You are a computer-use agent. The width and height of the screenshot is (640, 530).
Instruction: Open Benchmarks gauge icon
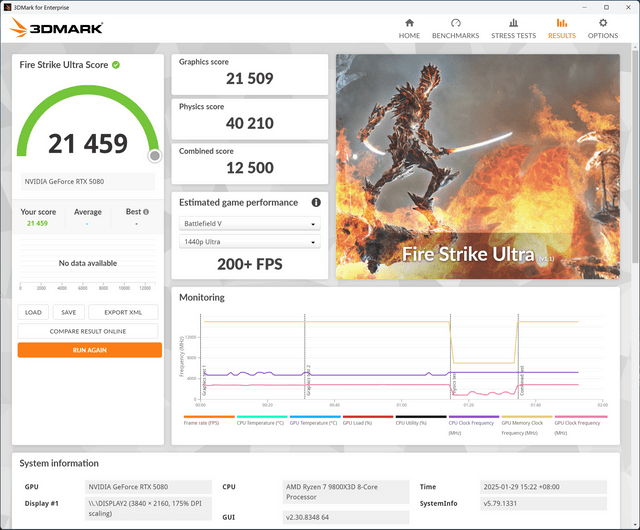pos(456,23)
